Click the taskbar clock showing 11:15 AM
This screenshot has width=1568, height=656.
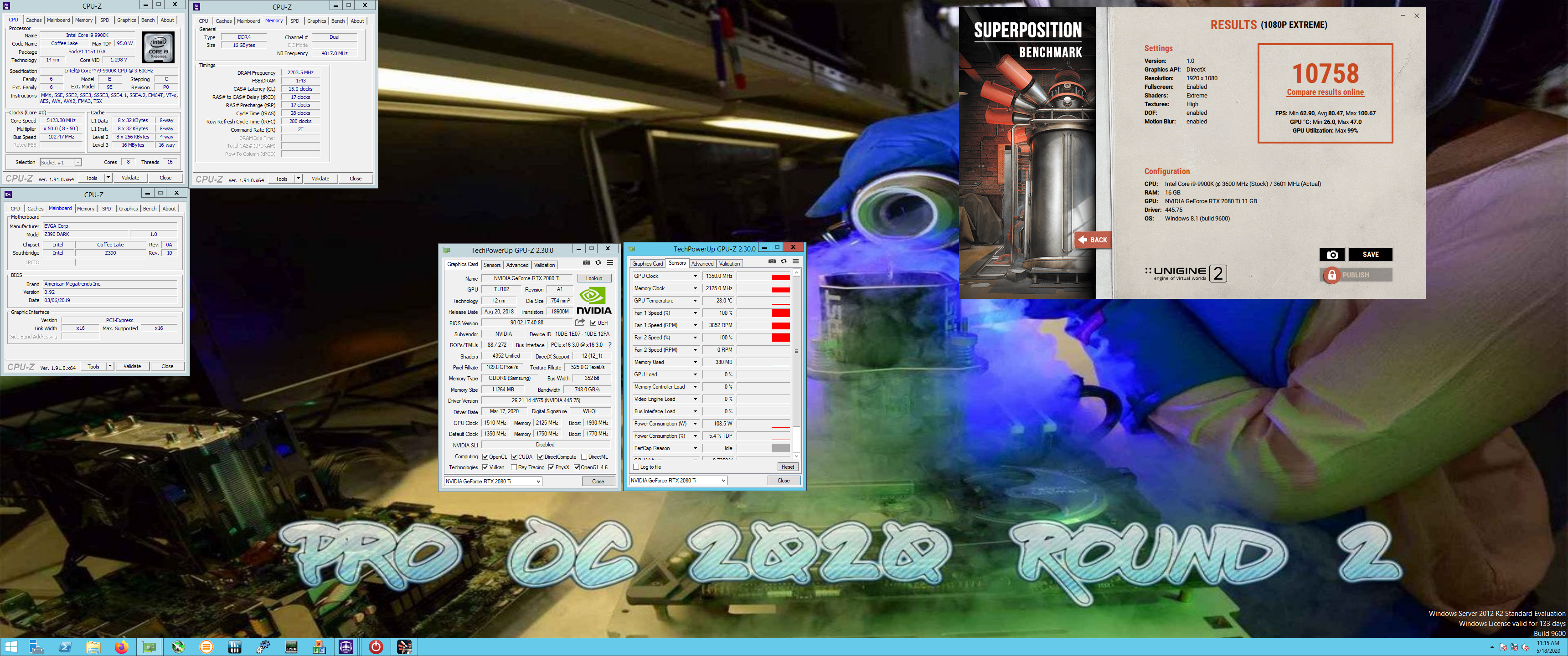[1547, 647]
